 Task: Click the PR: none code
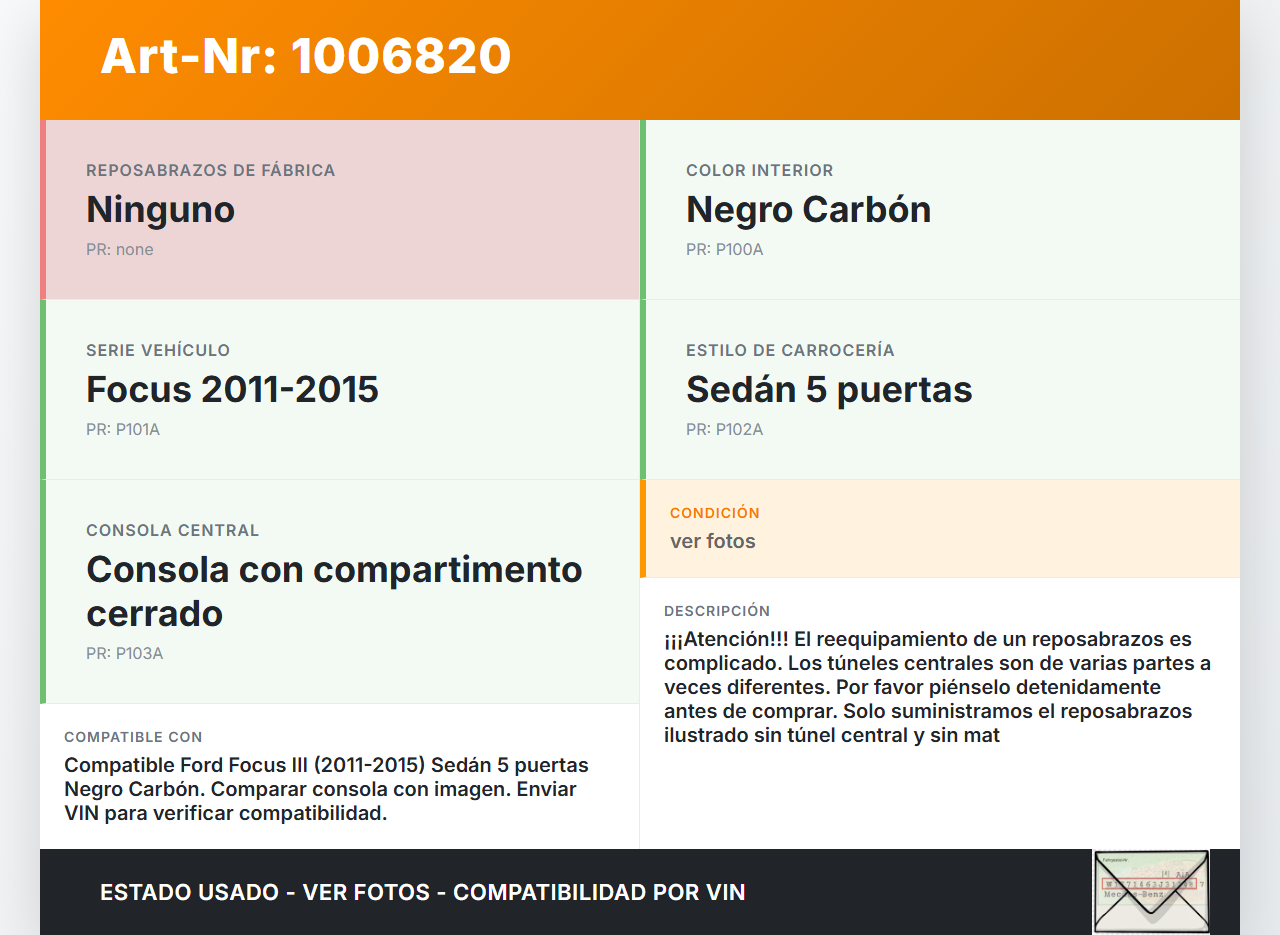click(120, 249)
